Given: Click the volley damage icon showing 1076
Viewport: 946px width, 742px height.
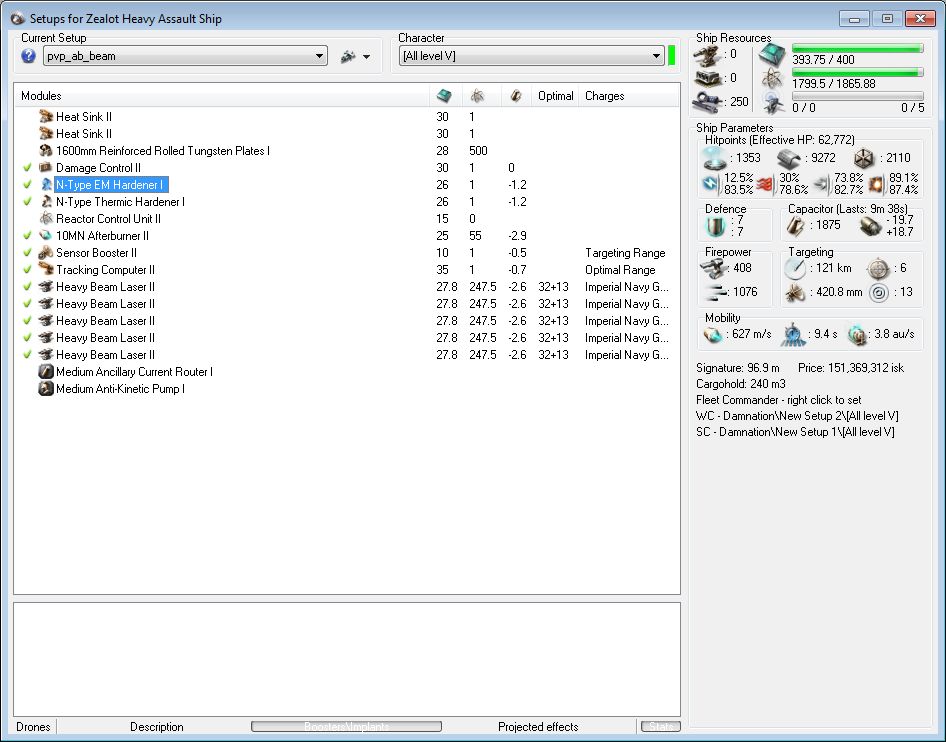Looking at the screenshot, I should [716, 293].
